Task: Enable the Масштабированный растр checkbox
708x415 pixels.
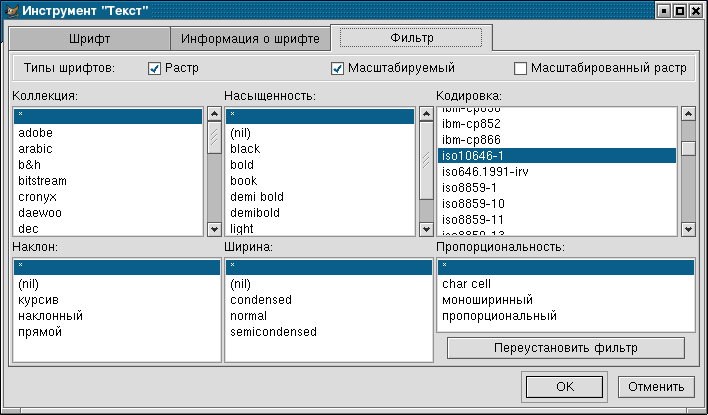Action: [x=520, y=69]
